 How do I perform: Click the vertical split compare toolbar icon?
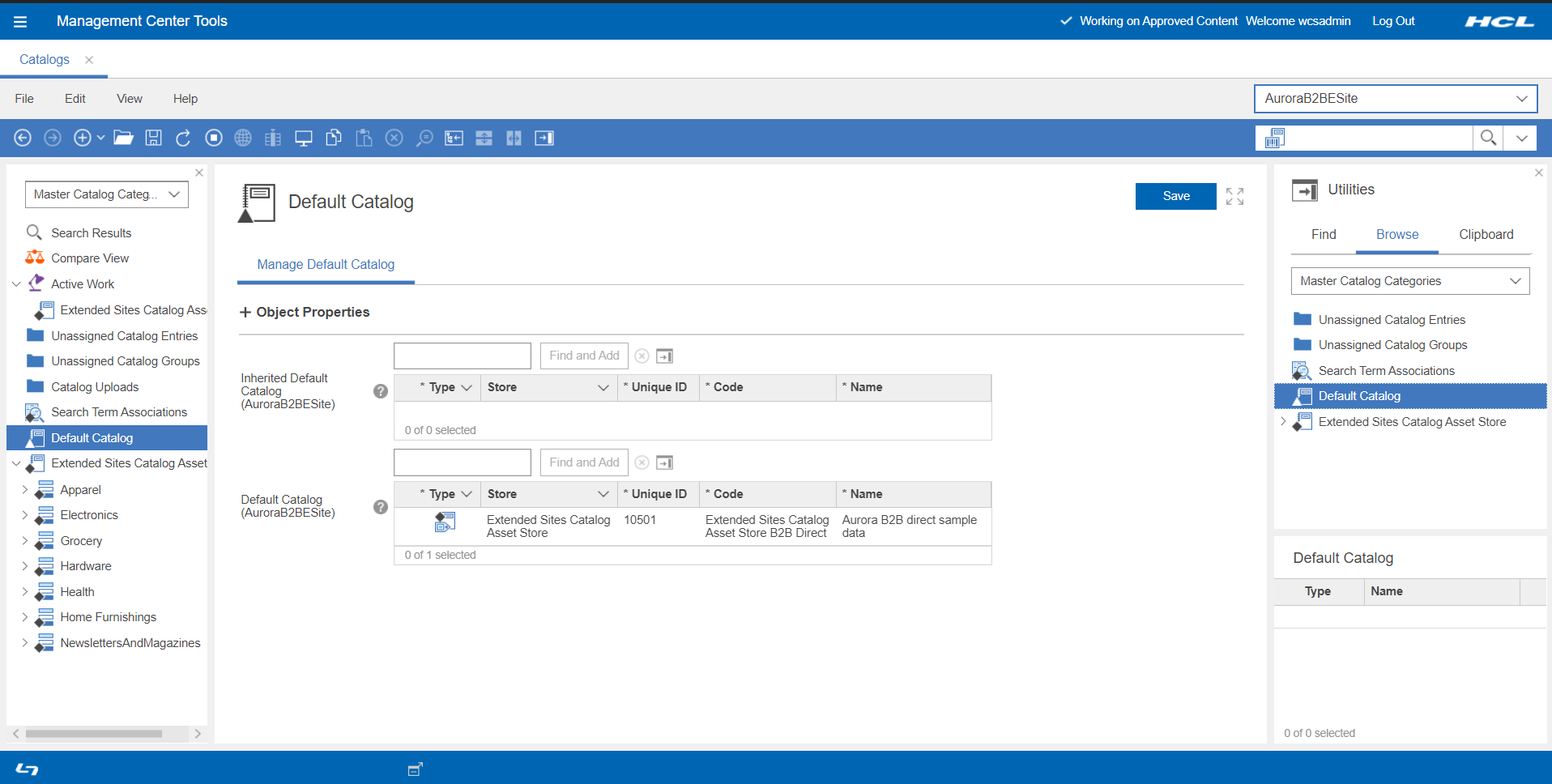pos(514,138)
